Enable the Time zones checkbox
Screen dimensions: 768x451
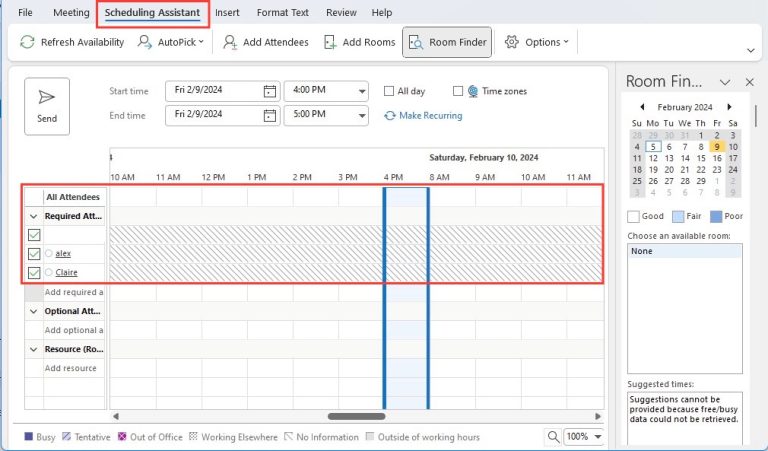tap(458, 91)
